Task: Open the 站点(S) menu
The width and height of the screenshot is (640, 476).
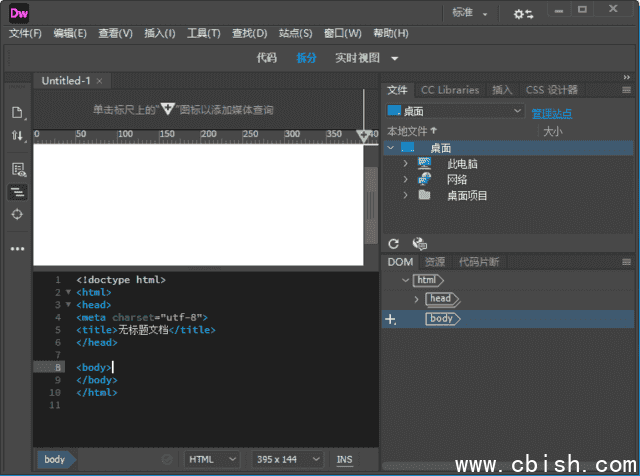Action: (x=296, y=33)
